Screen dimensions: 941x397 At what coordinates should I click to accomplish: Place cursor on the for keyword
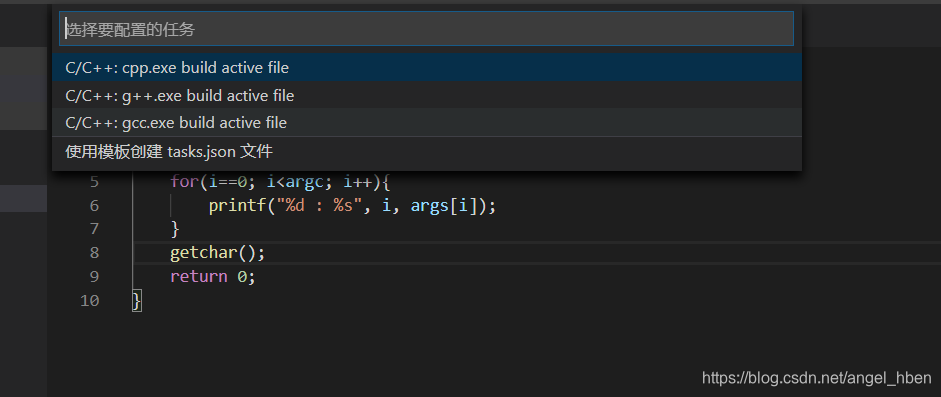tap(184, 181)
